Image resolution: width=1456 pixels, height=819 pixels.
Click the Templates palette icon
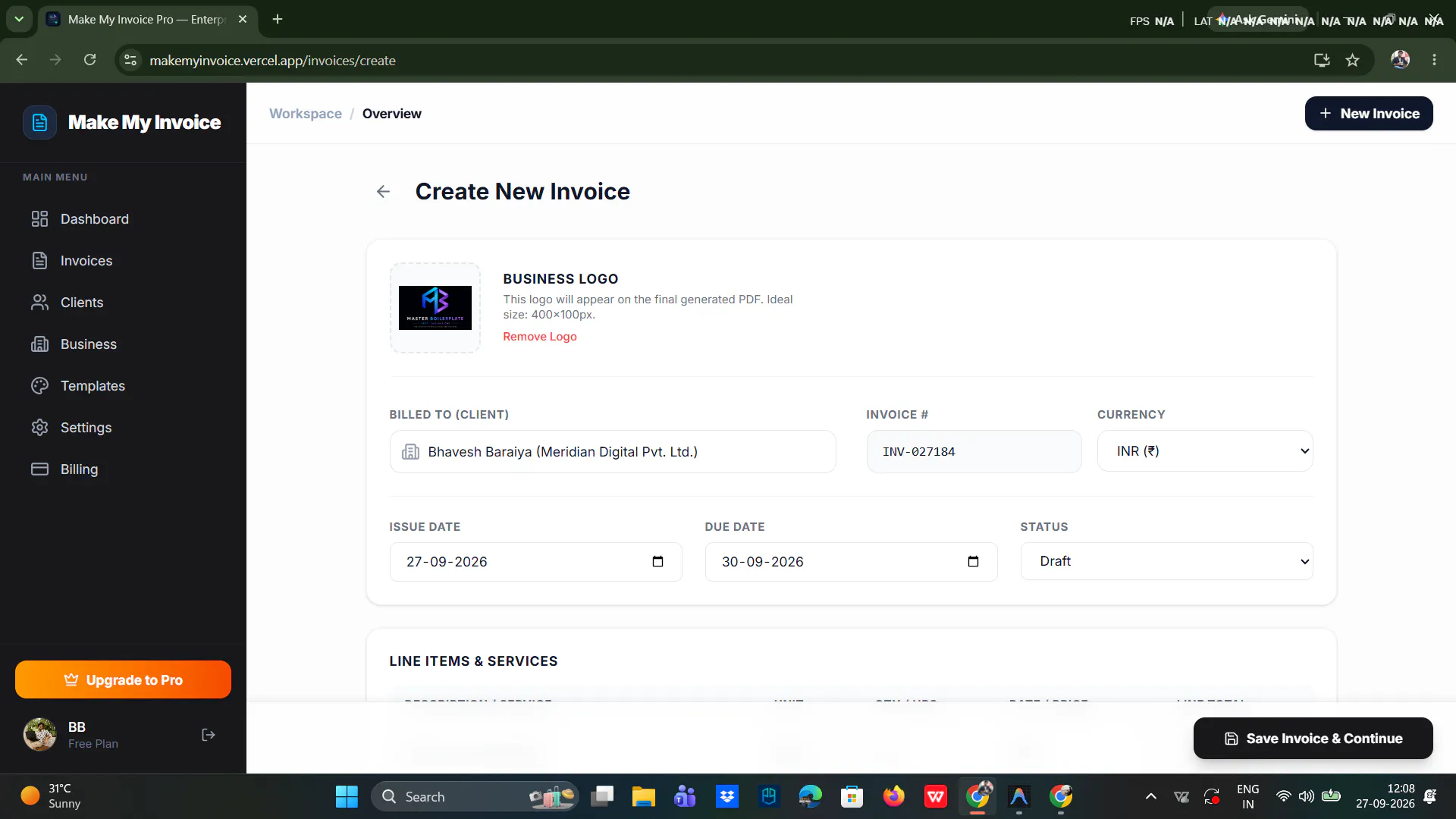pyautogui.click(x=39, y=386)
